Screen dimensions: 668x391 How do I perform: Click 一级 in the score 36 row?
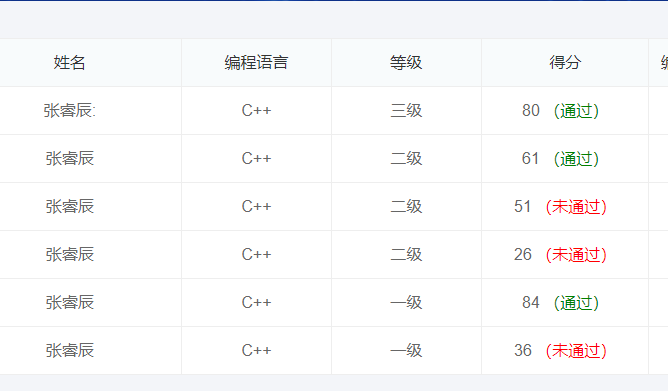coord(406,351)
